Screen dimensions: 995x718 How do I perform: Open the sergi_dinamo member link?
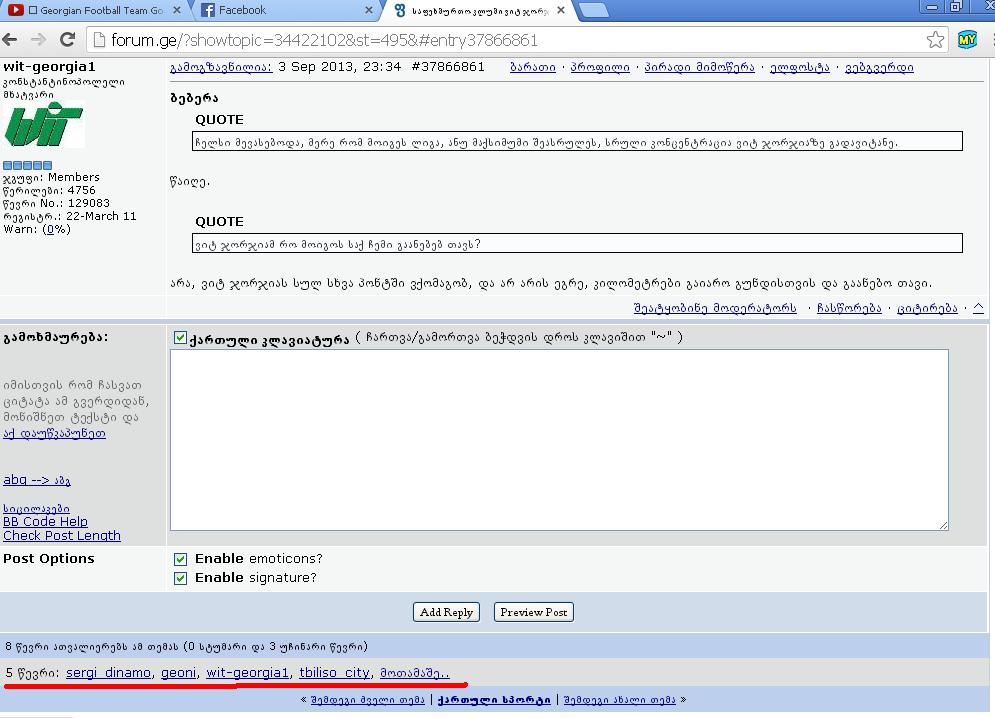pos(109,673)
